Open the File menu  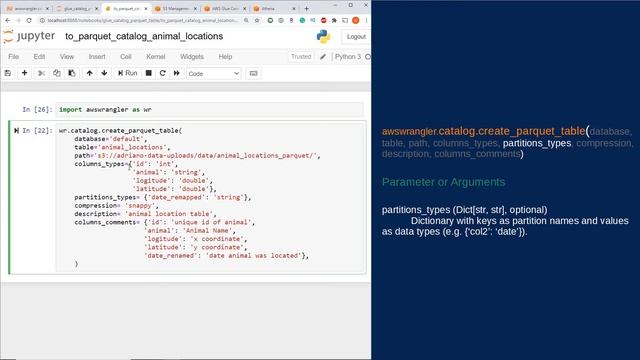click(13, 57)
